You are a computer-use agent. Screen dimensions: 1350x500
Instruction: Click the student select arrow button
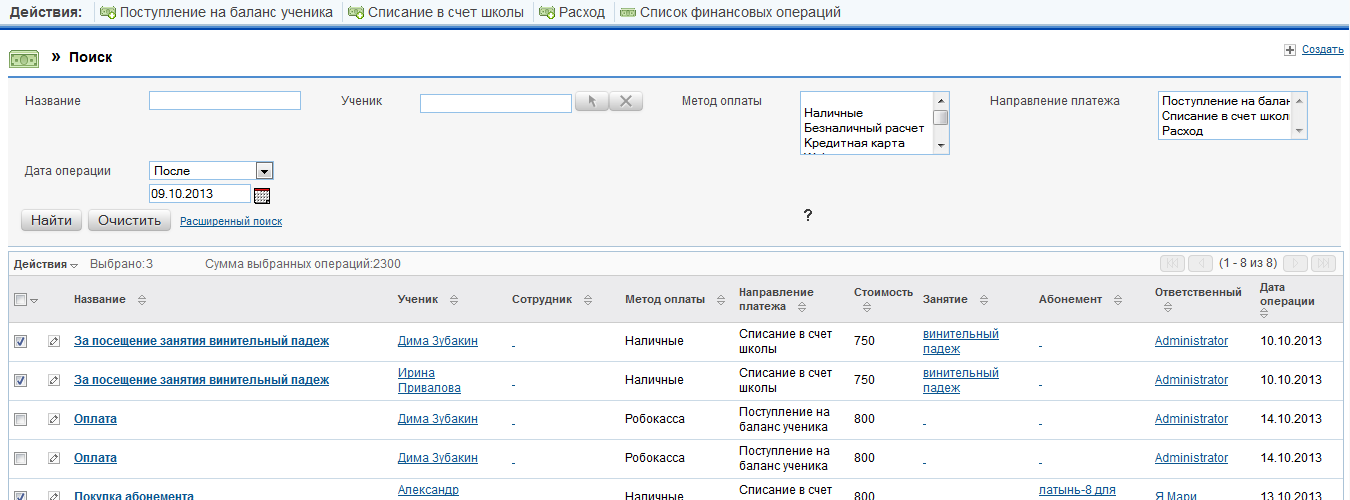591,101
